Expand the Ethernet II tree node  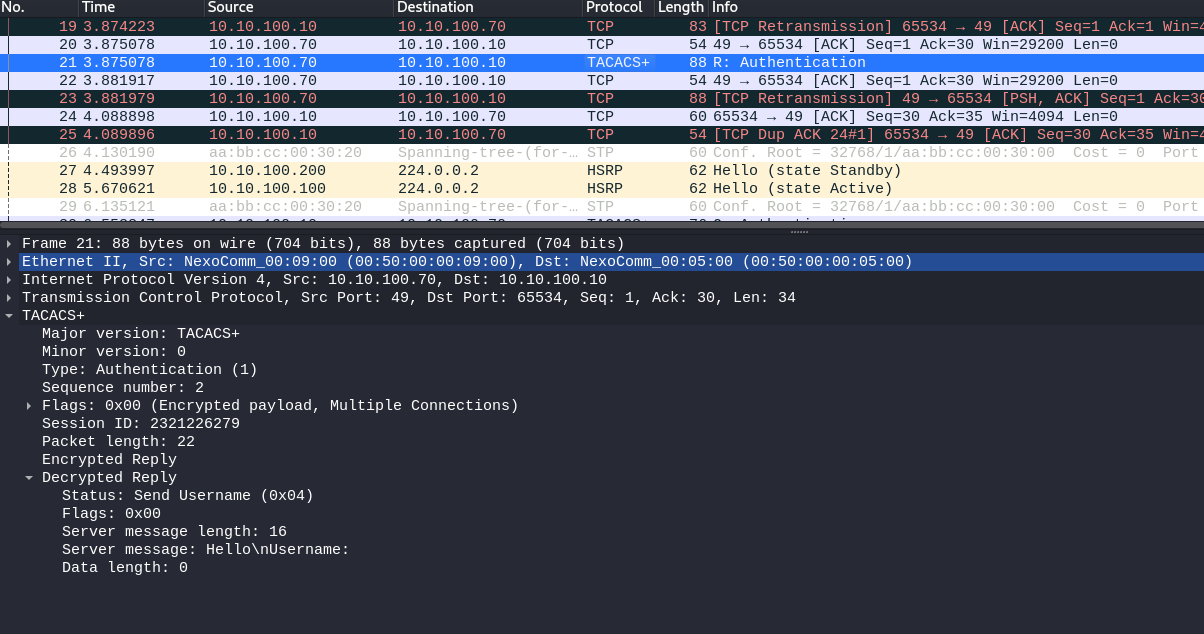[x=10, y=262]
